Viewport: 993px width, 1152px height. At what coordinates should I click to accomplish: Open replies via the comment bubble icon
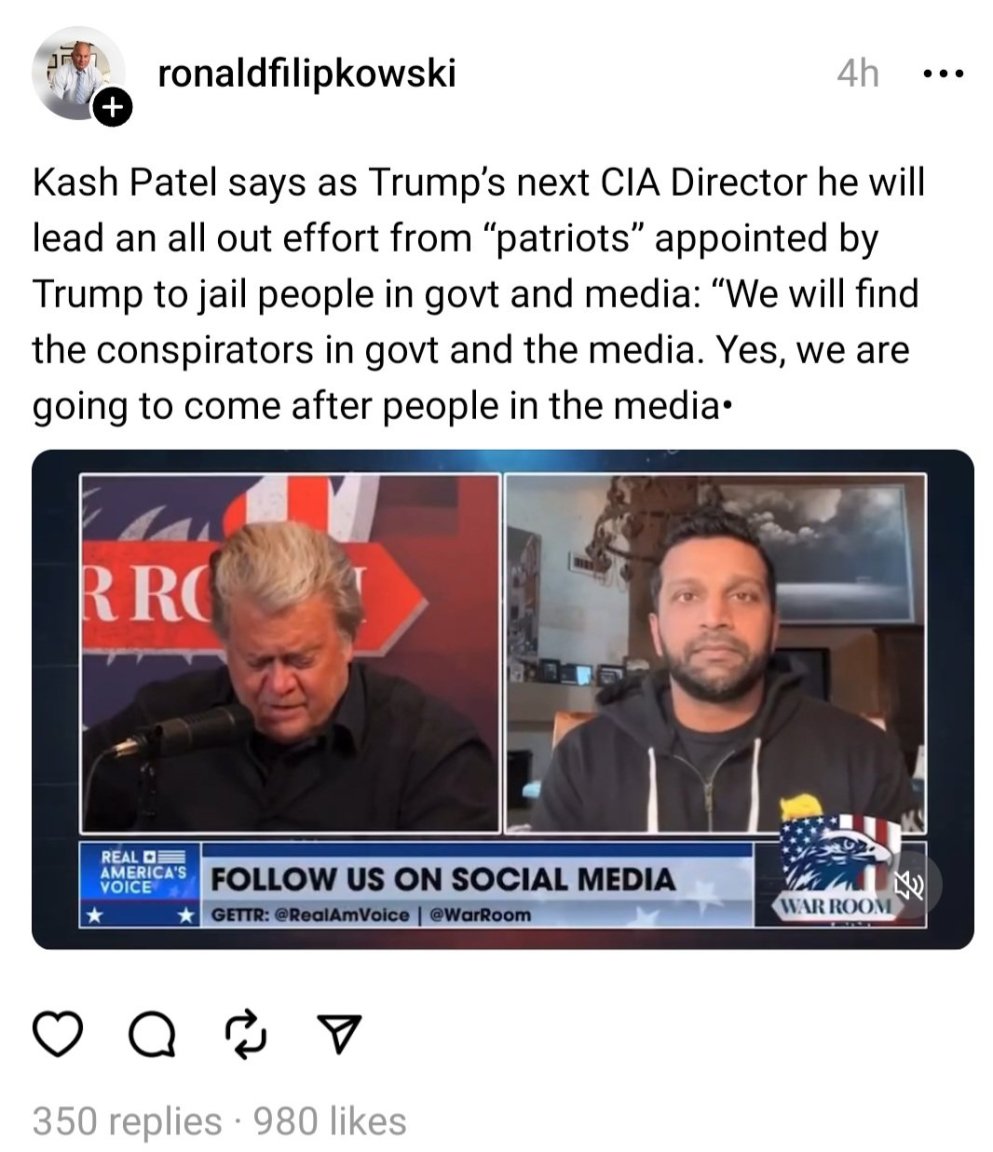pyautogui.click(x=152, y=1034)
